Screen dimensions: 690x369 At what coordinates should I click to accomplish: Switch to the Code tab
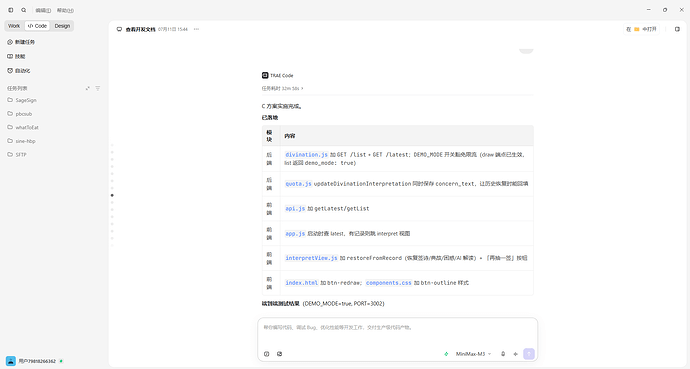[37, 26]
